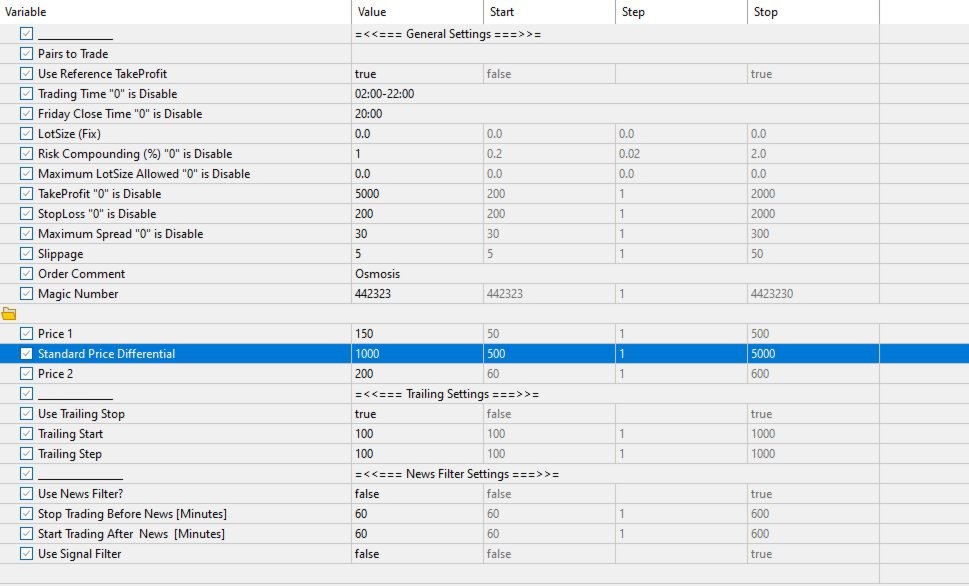Click the Risk Compounding Stop value 2.0
Viewport: 969px width, 586px height.
pyautogui.click(x=758, y=153)
